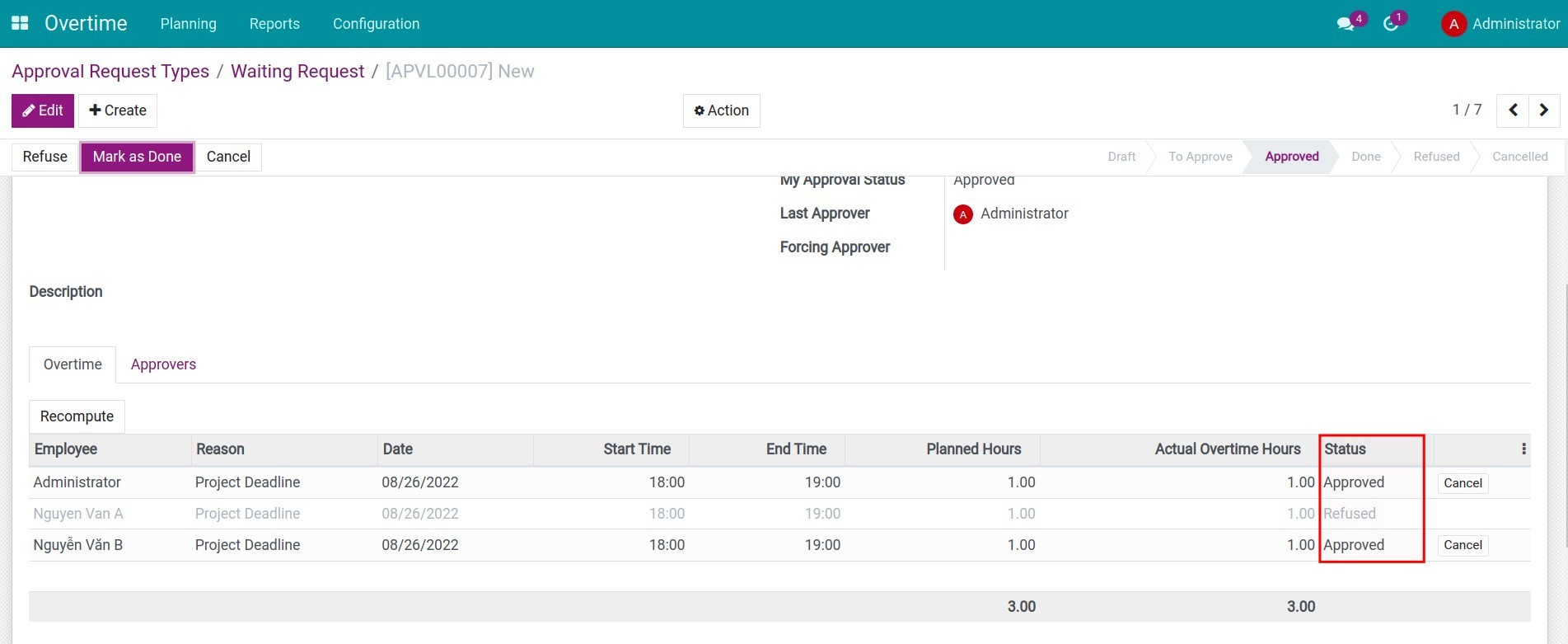Viewport: 1568px width, 644px height.
Task: Cancel Nguyễn Văn B's overtime line
Action: [x=1463, y=545]
